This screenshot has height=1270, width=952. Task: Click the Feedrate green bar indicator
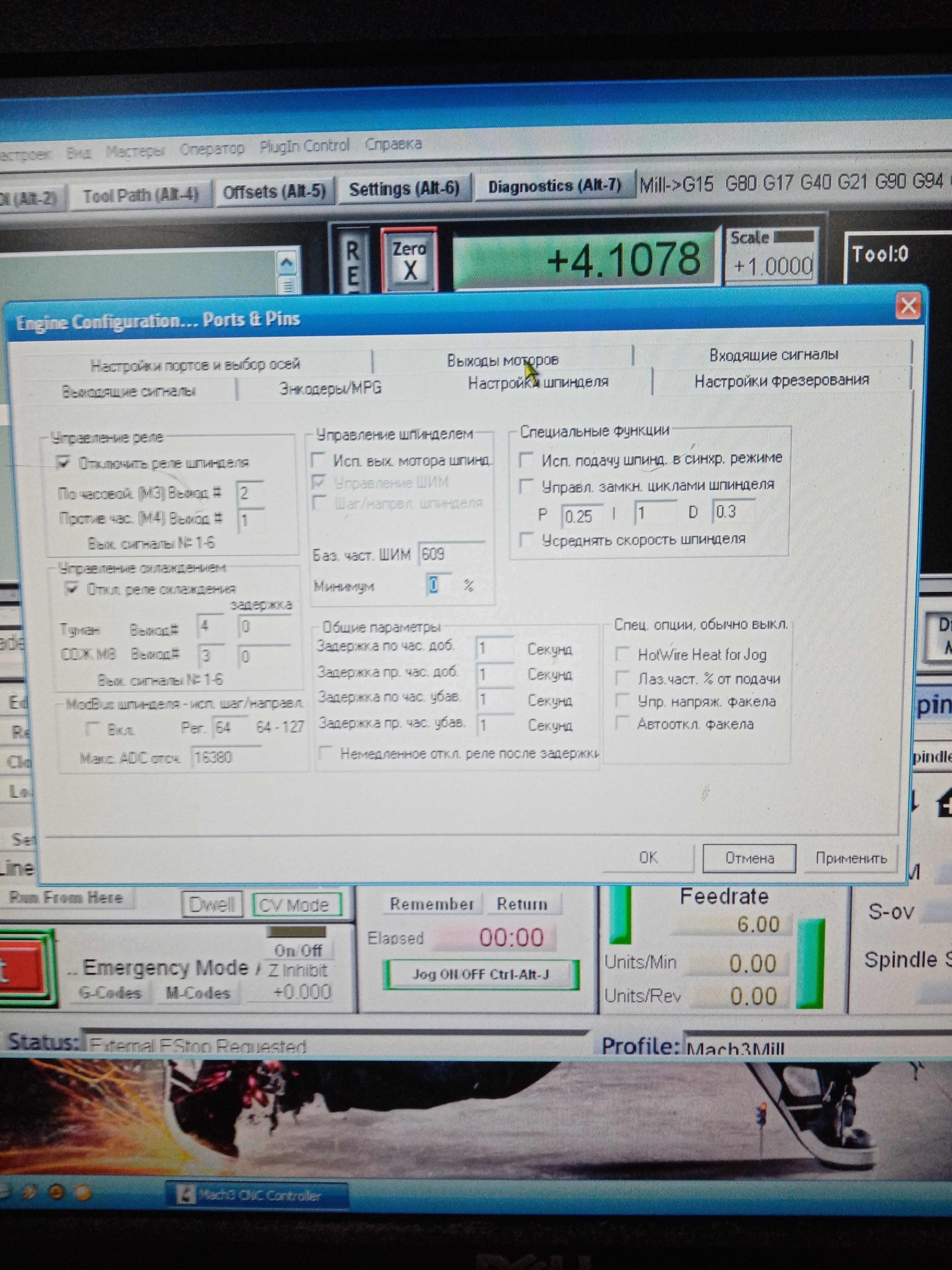tap(810, 963)
